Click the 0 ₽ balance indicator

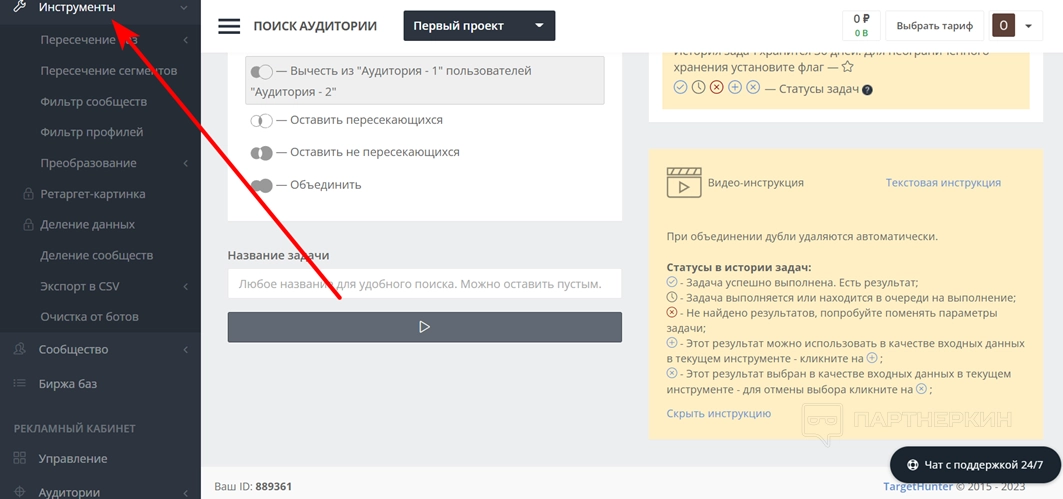click(x=861, y=26)
